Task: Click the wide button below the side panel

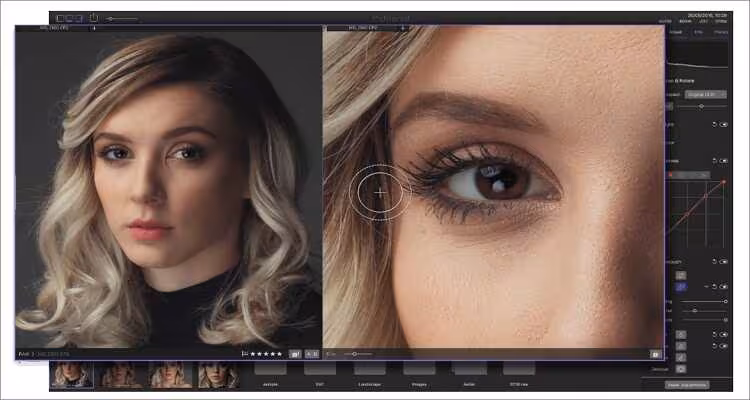Action: tap(687, 385)
